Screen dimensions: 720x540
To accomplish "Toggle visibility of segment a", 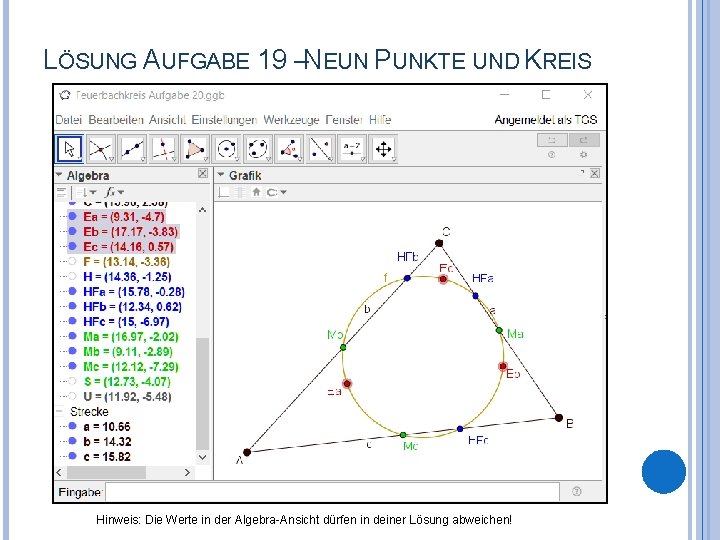I will coord(72,426).
